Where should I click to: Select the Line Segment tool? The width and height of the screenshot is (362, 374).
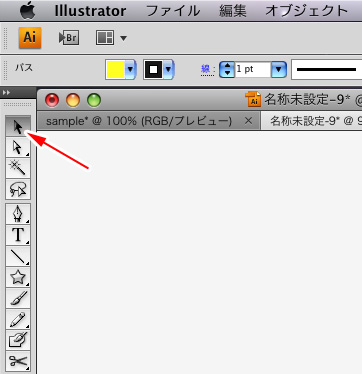click(x=18, y=256)
